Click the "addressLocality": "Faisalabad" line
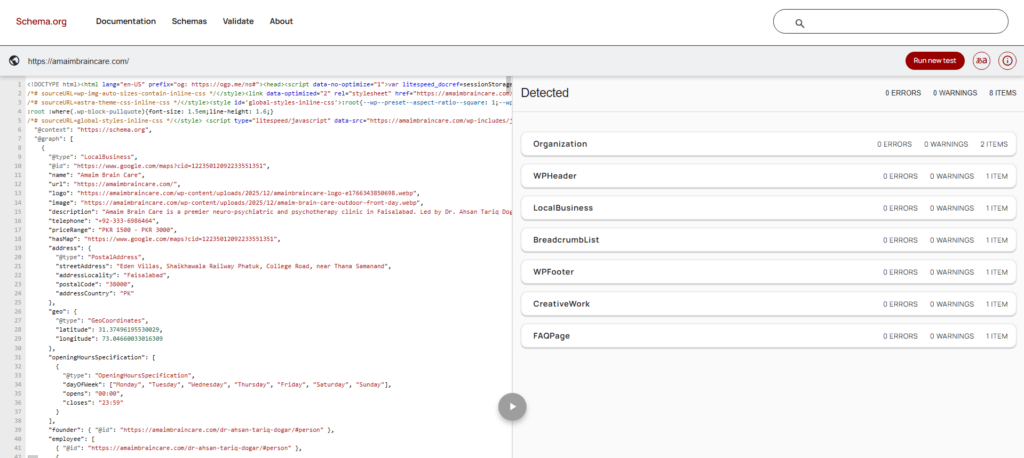 [112, 276]
